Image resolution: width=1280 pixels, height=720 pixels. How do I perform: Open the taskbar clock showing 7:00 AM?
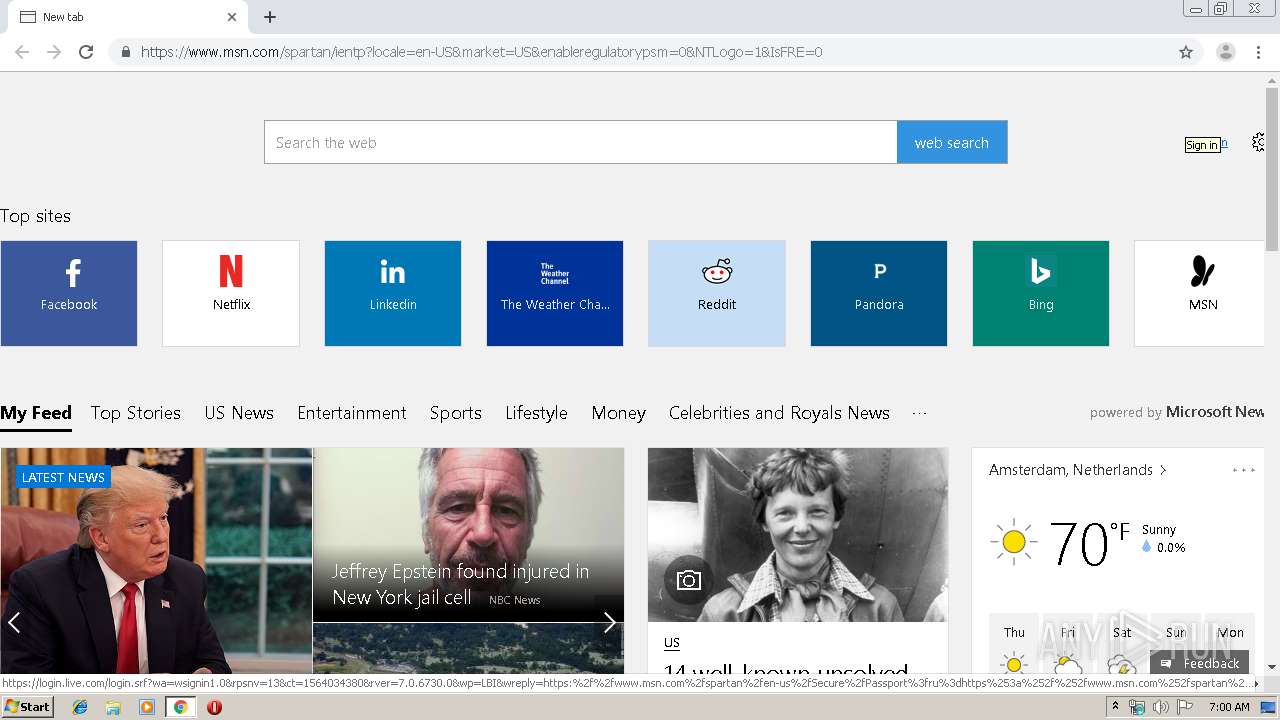tap(1229, 707)
